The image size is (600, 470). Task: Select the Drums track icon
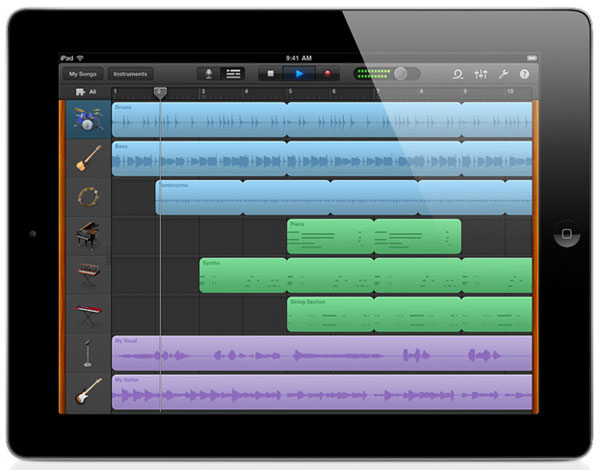click(x=88, y=119)
